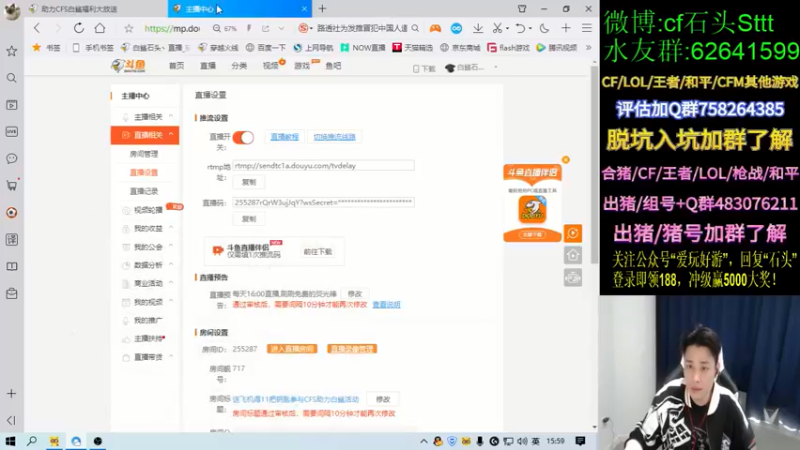
Task: Toggle the 直播开关 live switch
Action: pos(243,137)
